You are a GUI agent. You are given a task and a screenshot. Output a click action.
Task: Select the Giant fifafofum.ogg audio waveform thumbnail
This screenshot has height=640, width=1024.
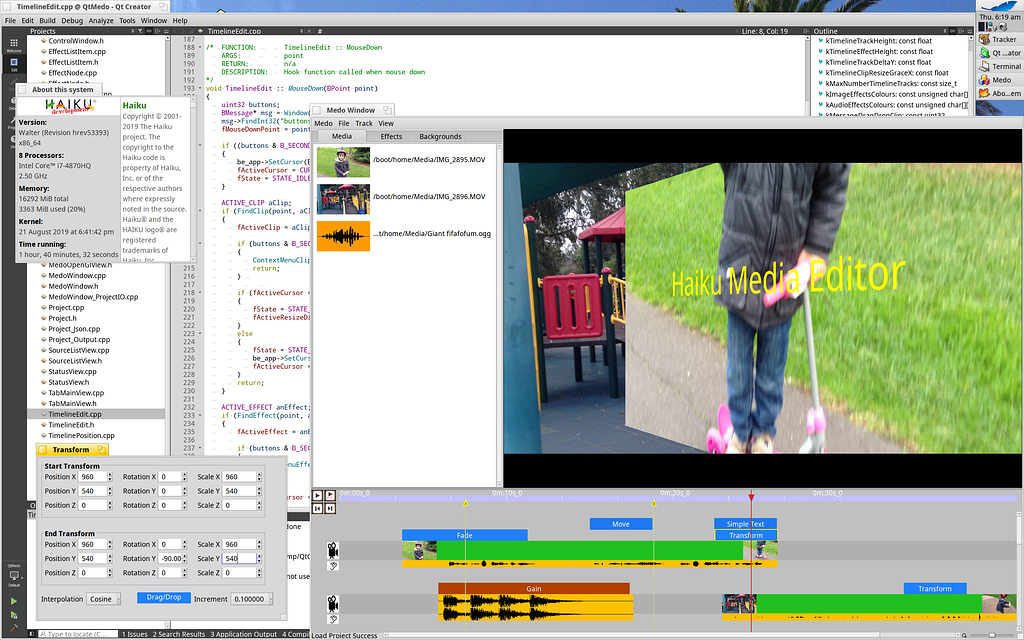(344, 236)
